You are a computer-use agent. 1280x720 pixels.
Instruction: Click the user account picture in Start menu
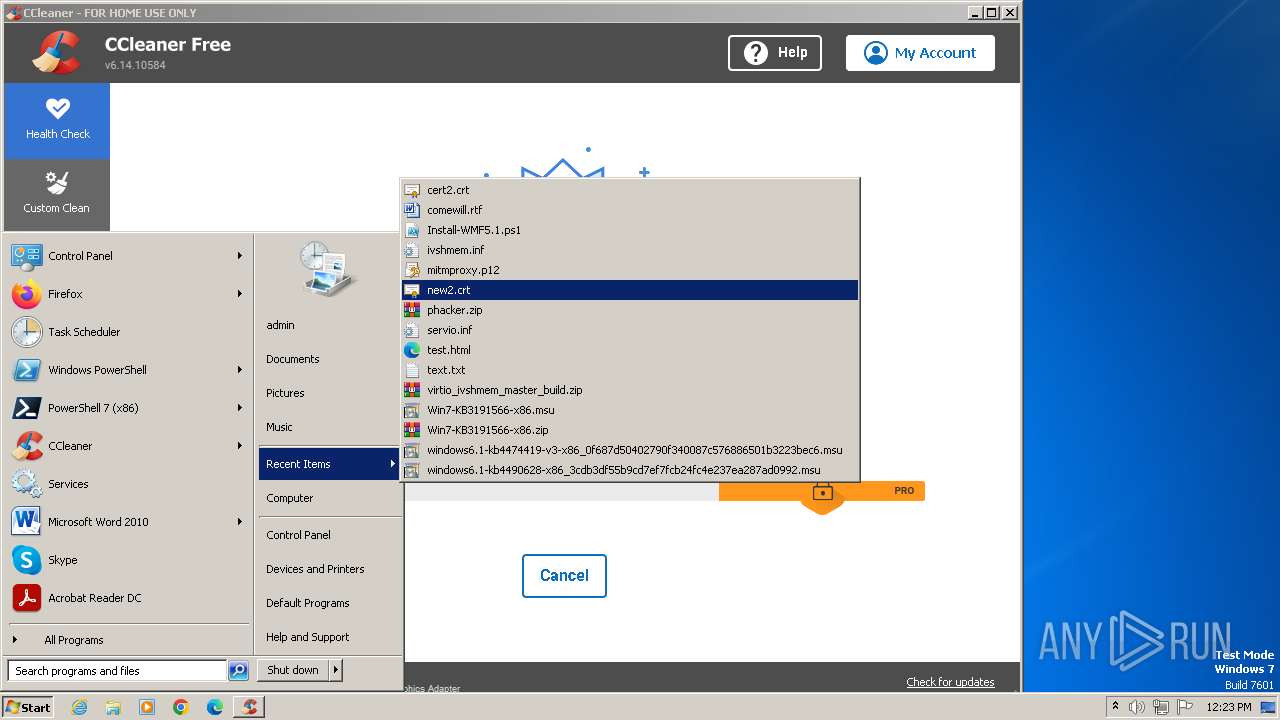coord(327,269)
